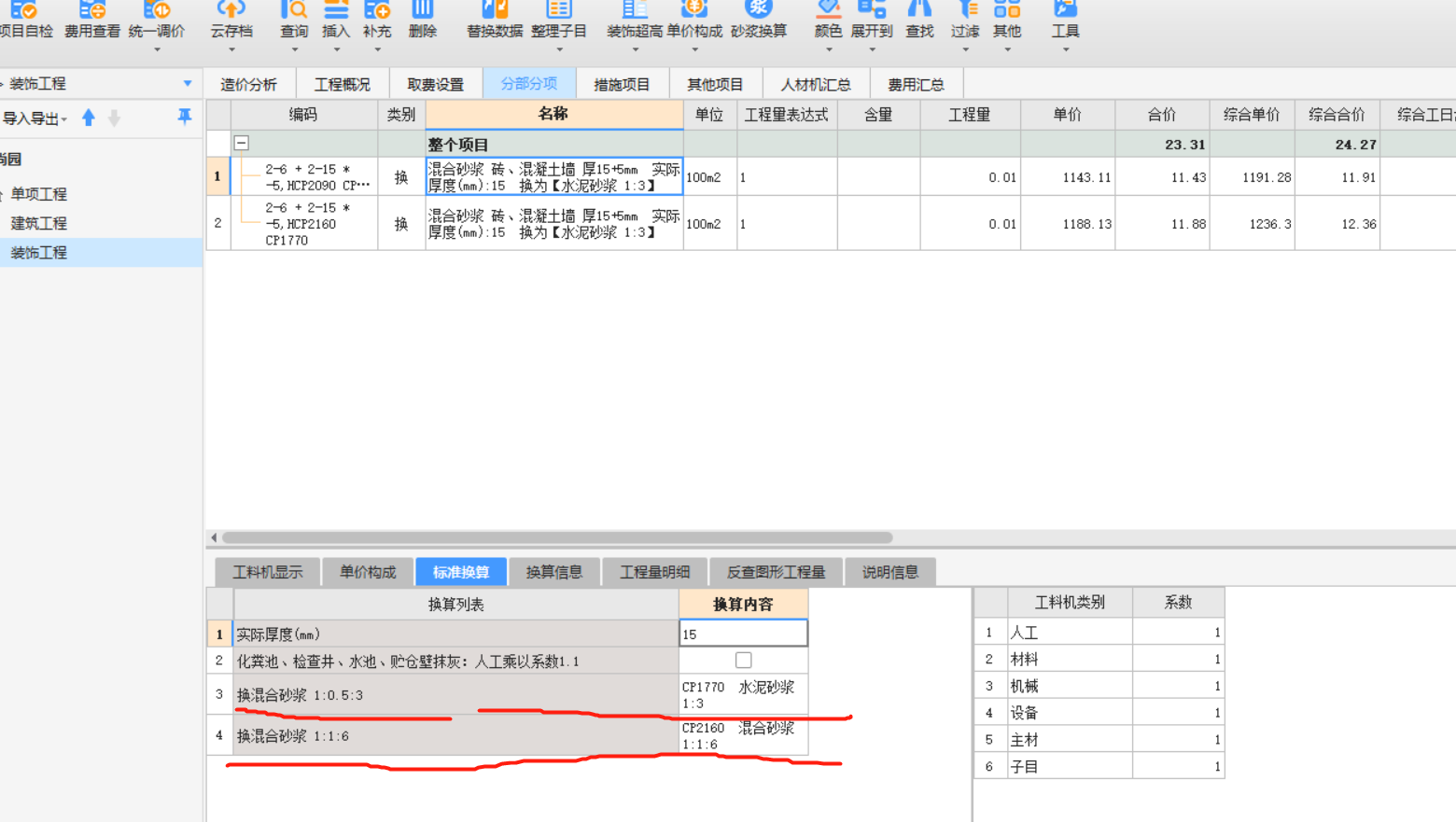Screen dimensions: 1456x822
Task: Select the 标准换算 bottom tab
Action: point(461,572)
